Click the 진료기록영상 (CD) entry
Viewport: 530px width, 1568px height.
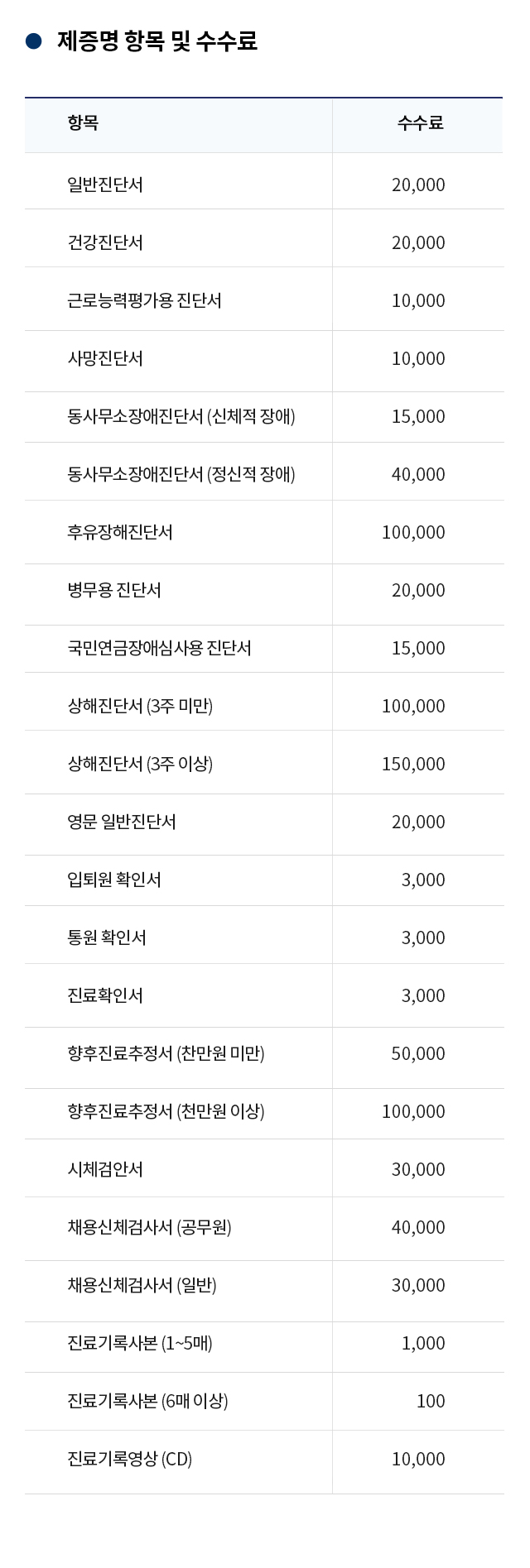click(x=129, y=1459)
